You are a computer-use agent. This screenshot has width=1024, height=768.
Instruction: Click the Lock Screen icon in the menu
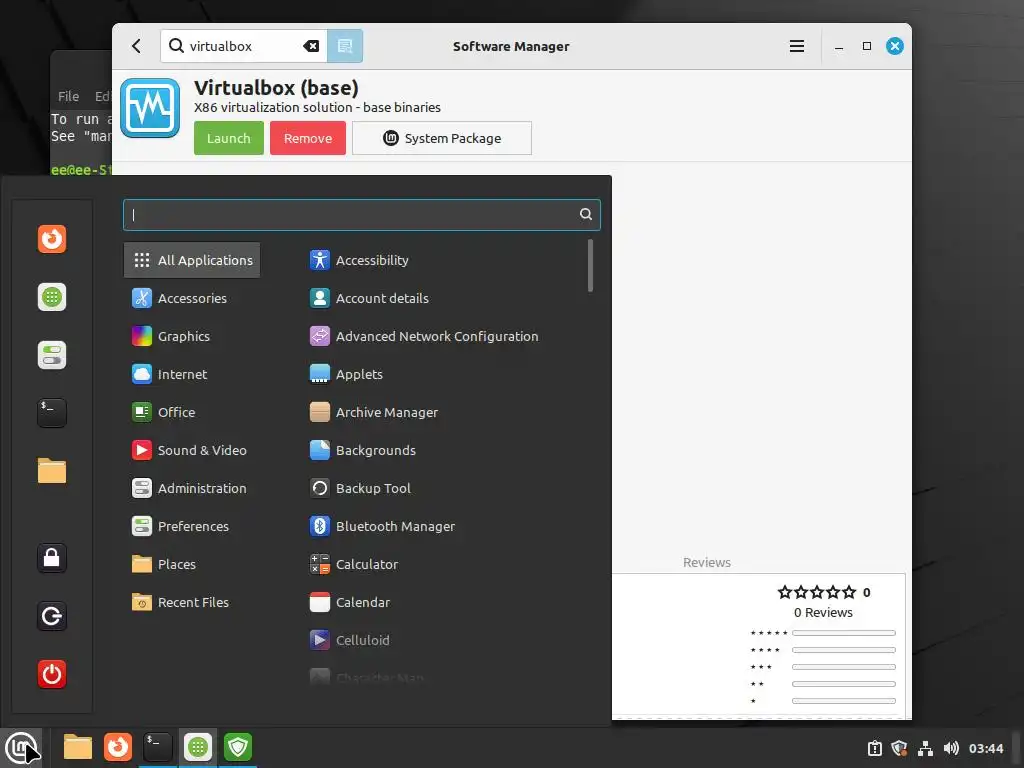(x=52, y=558)
